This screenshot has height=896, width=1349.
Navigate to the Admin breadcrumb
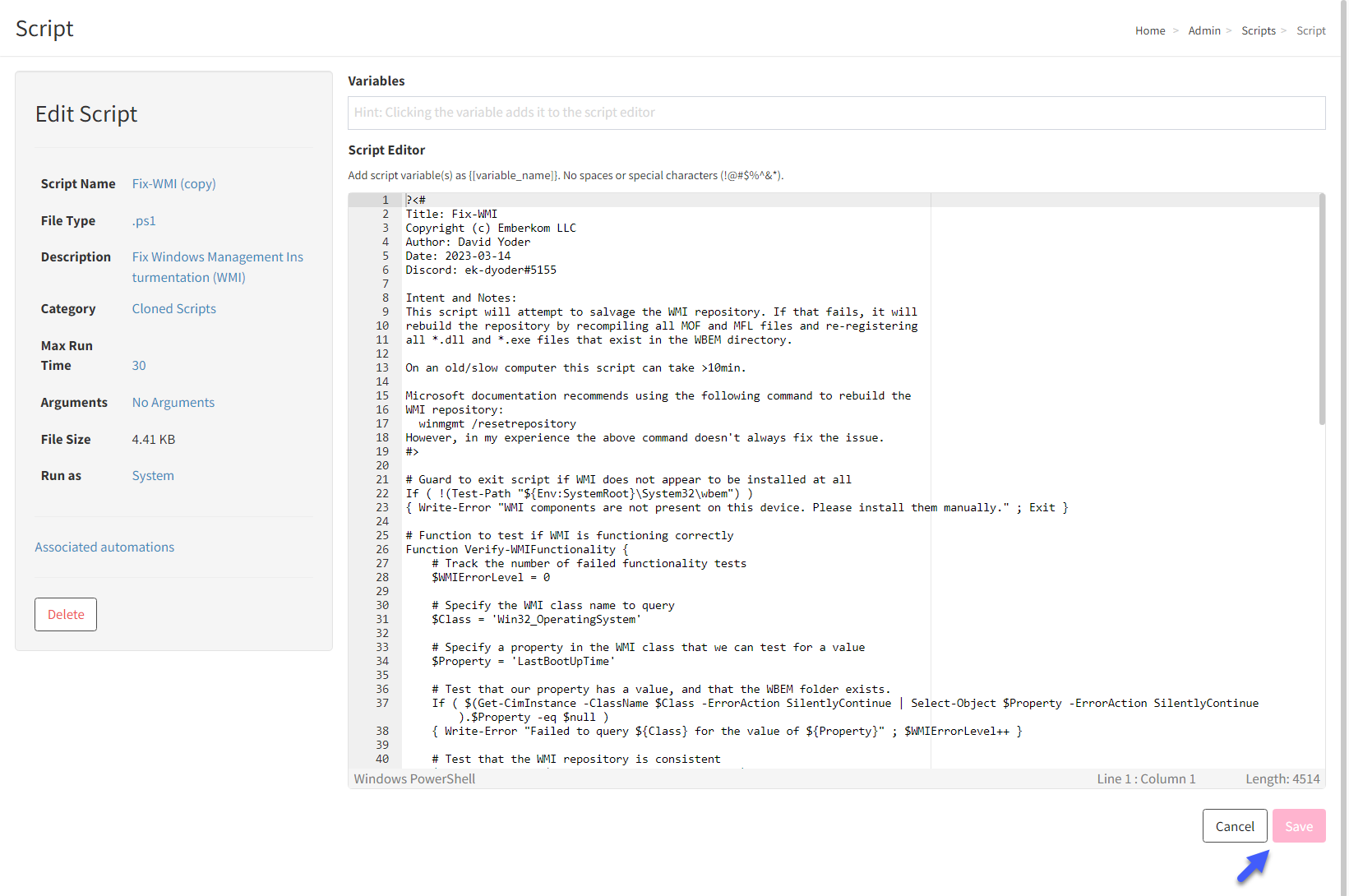coord(1204,30)
